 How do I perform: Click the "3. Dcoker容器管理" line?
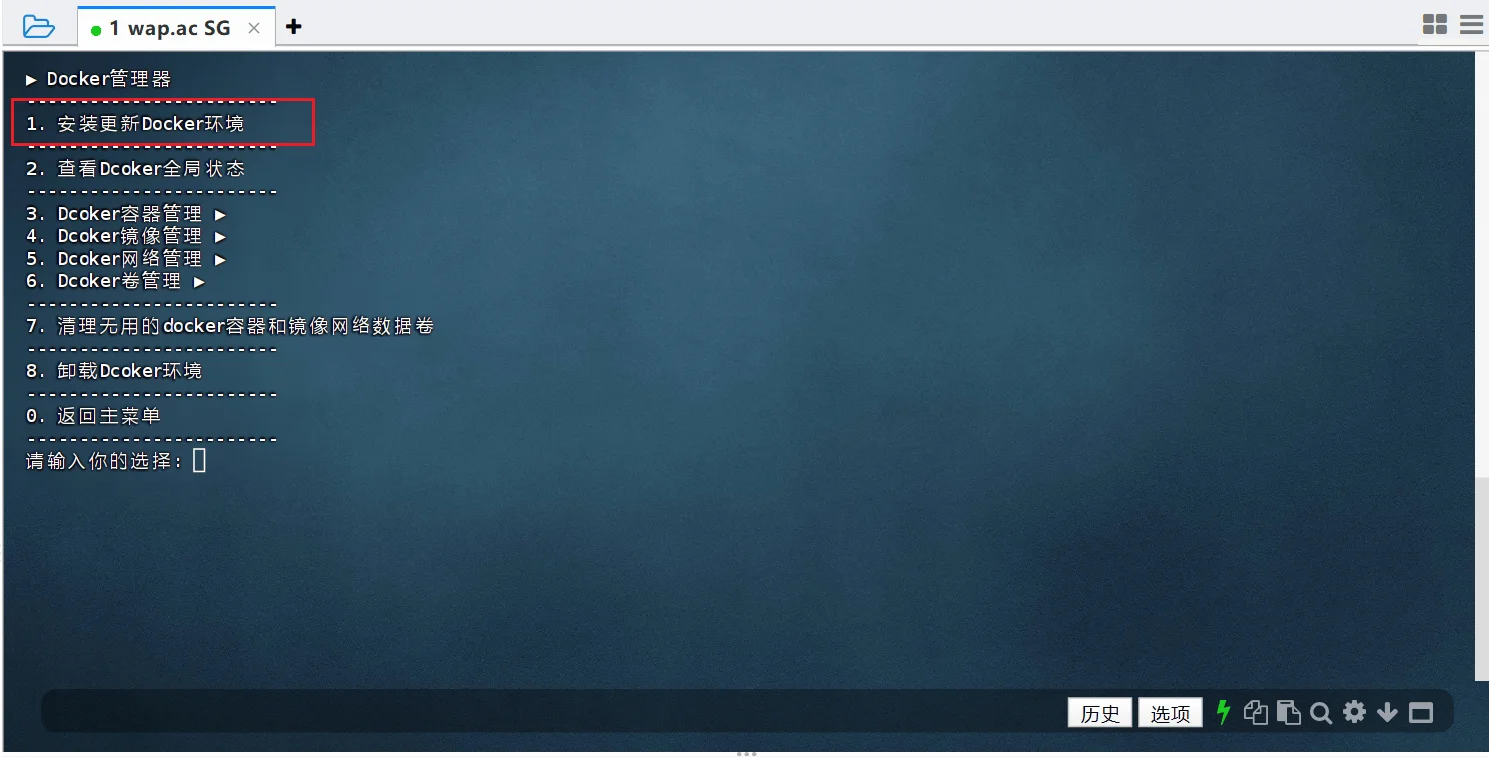click(x=126, y=214)
